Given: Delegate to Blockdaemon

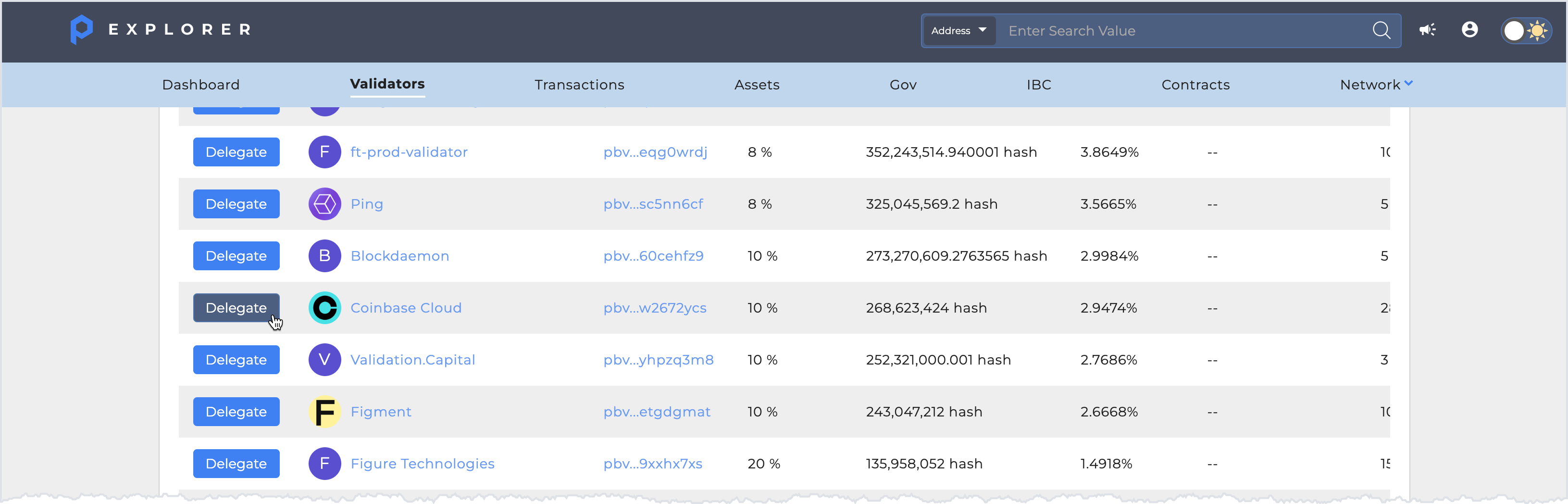Looking at the screenshot, I should click(236, 256).
